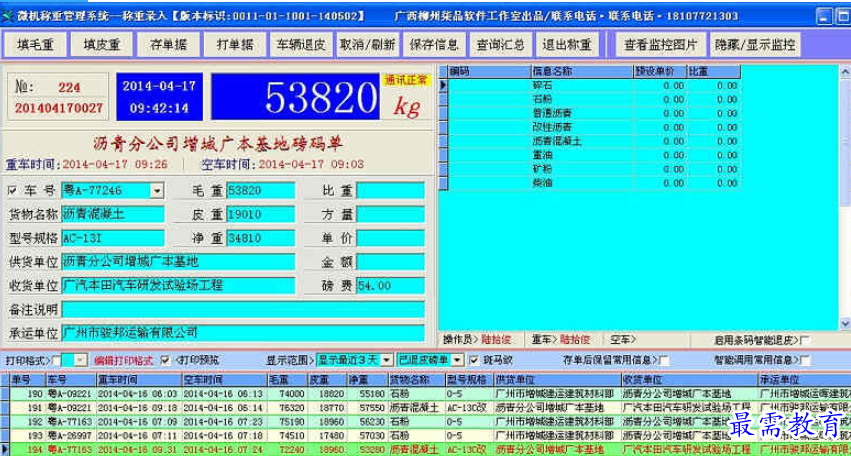Select the 普通沥青 row
Viewport: 851px width, 456px height.
(590, 113)
